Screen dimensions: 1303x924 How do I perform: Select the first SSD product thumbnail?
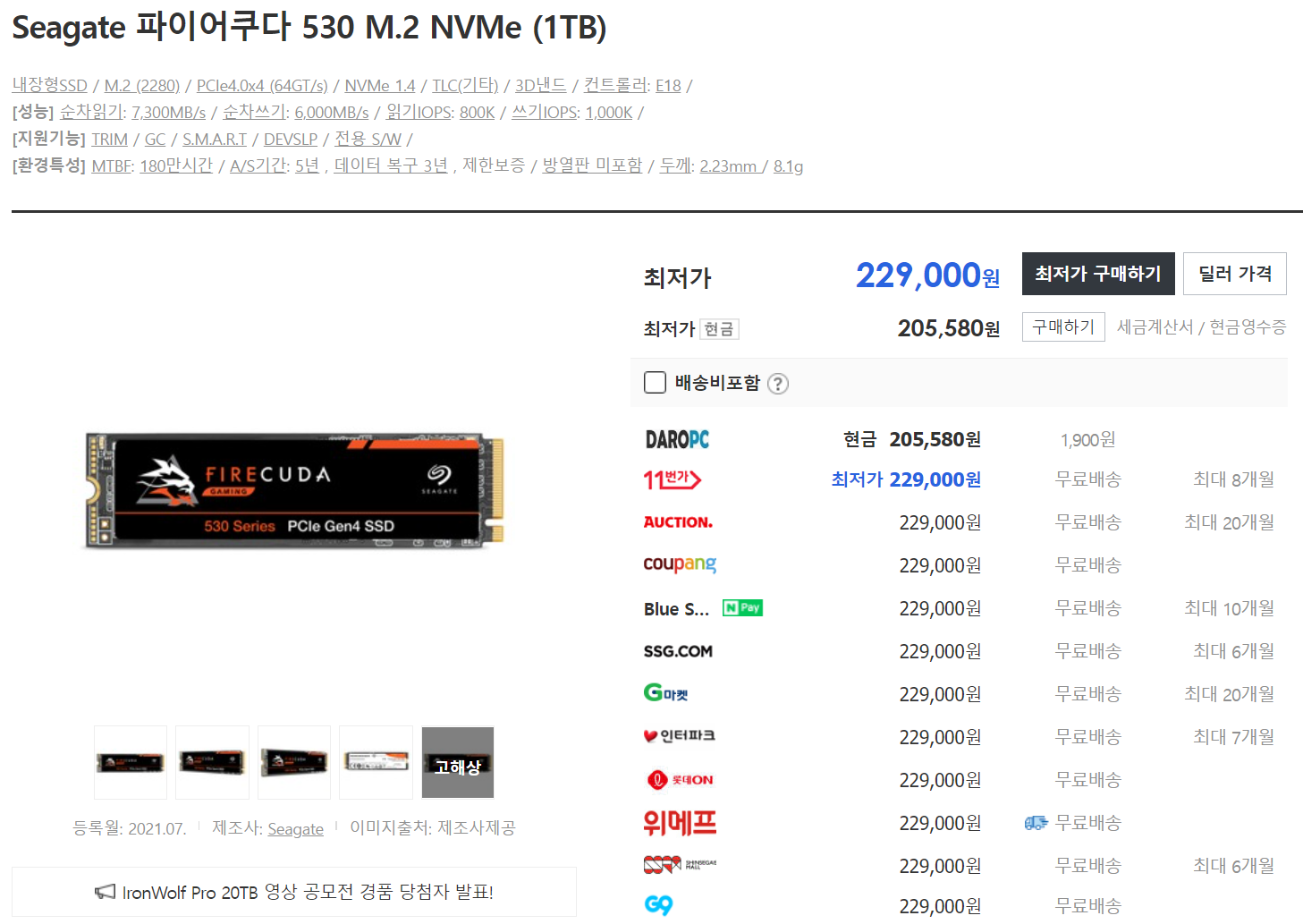131,762
